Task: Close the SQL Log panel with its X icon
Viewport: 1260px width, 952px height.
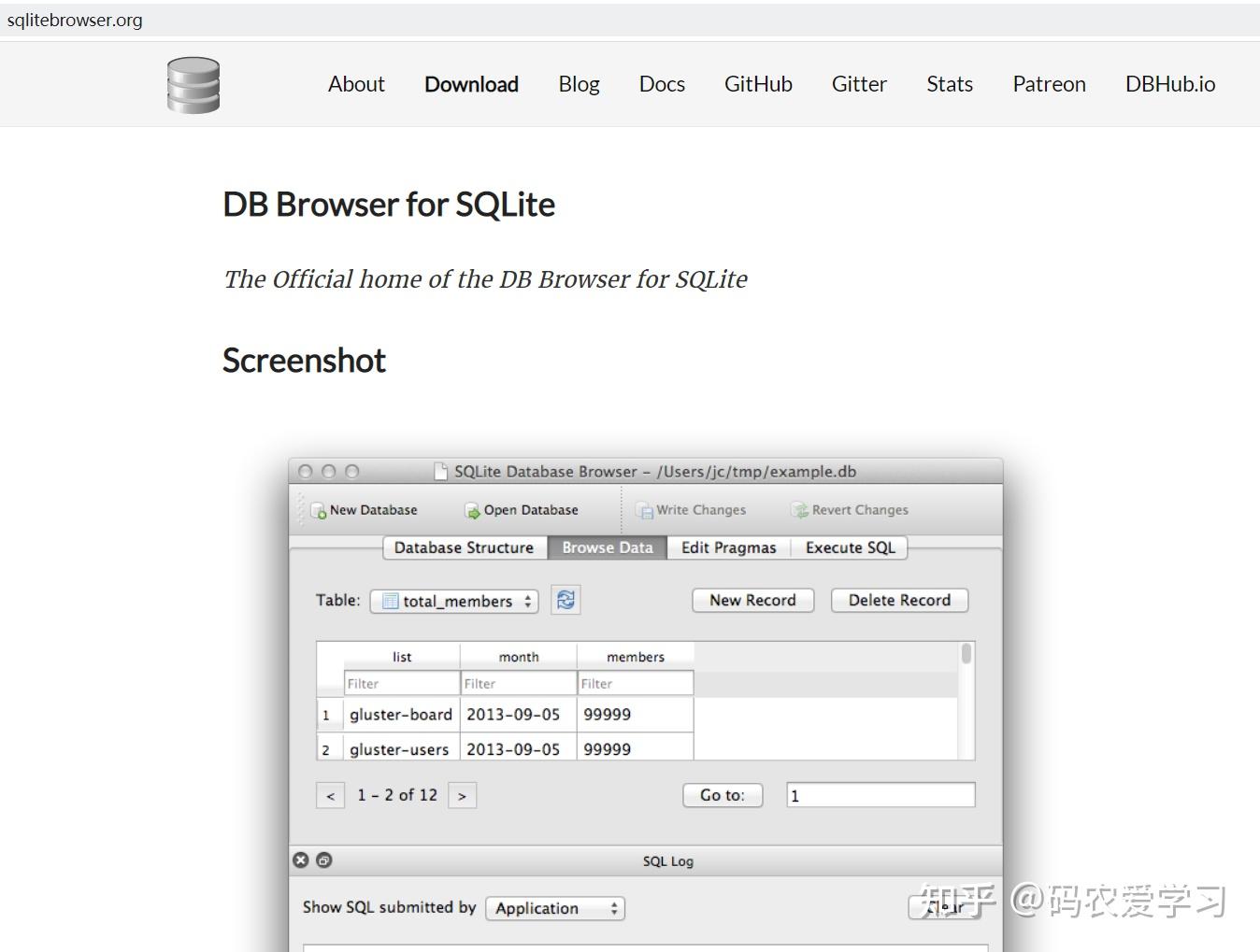Action: pos(301,860)
